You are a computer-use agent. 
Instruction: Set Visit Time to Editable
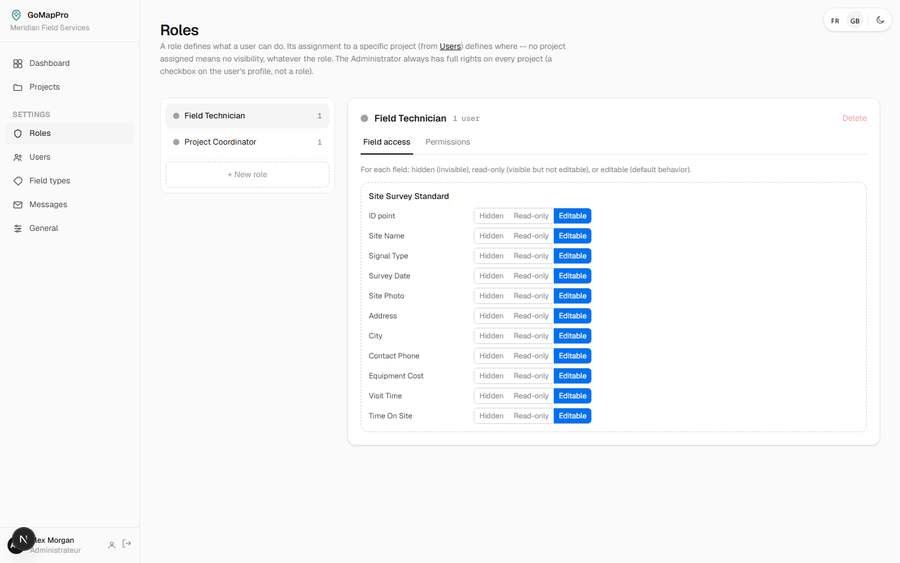pyautogui.click(x=572, y=397)
